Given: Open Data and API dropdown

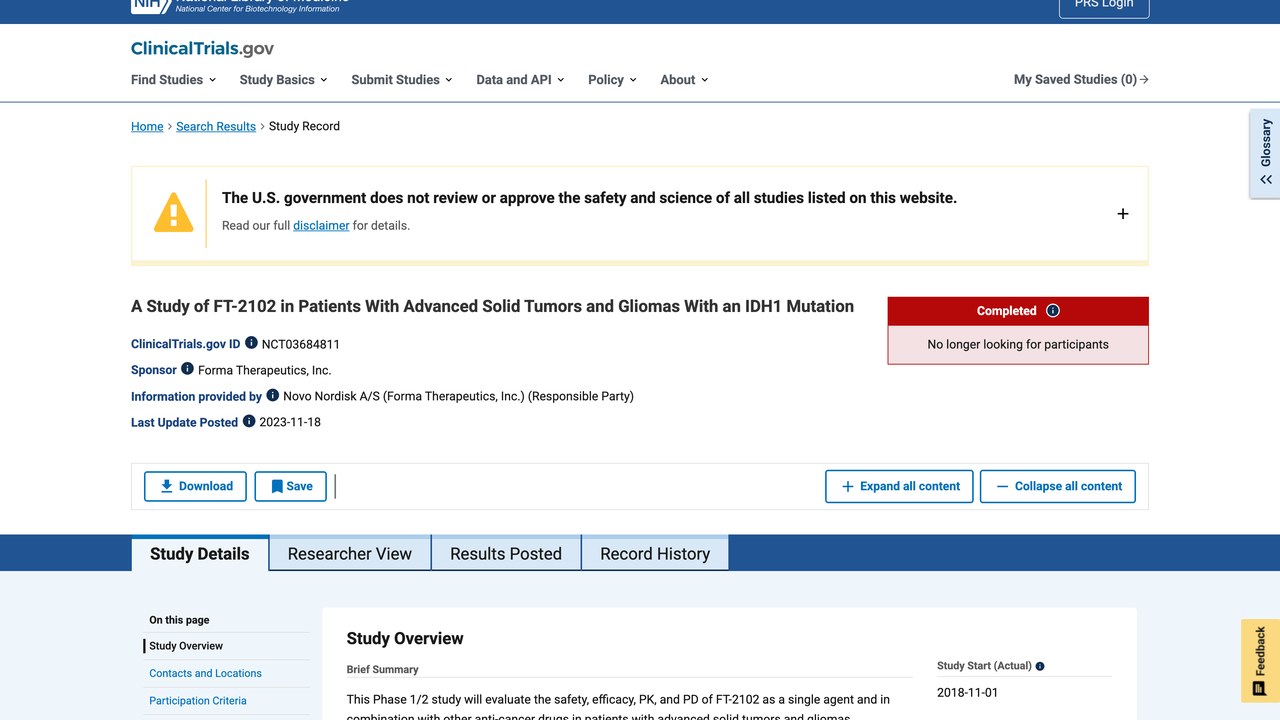Looking at the screenshot, I should coord(520,80).
